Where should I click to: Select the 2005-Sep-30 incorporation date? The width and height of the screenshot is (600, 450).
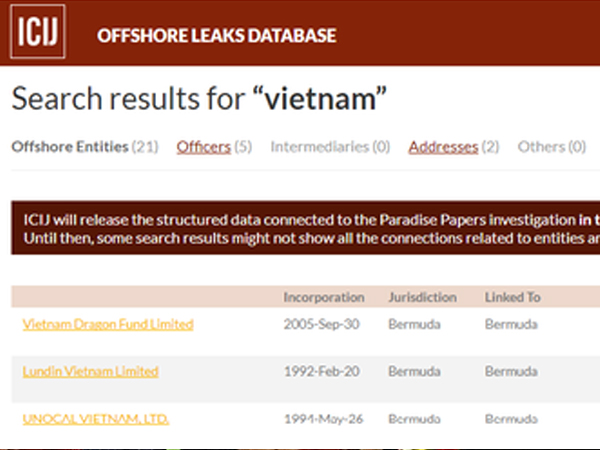click(x=321, y=324)
